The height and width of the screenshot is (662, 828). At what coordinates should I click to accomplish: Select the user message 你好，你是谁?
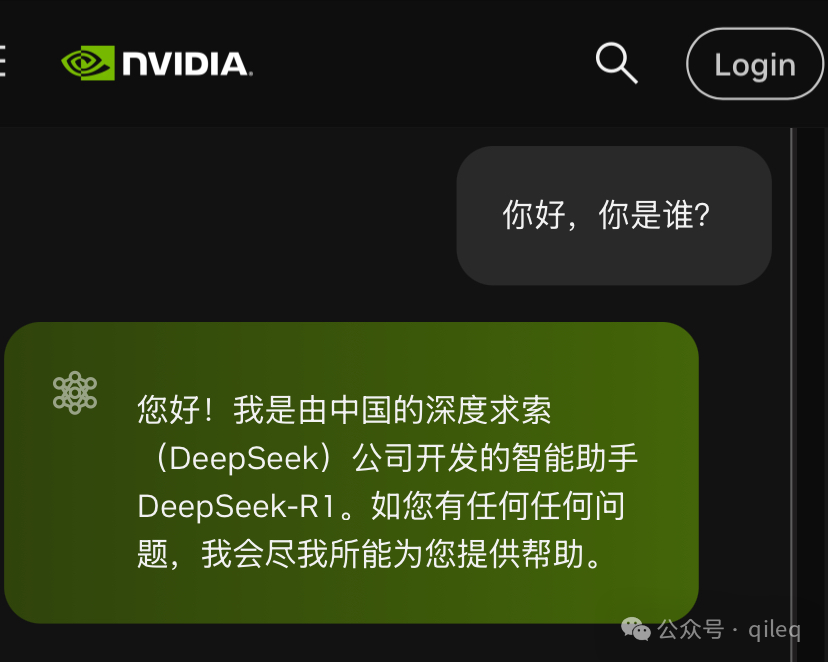pos(606,215)
